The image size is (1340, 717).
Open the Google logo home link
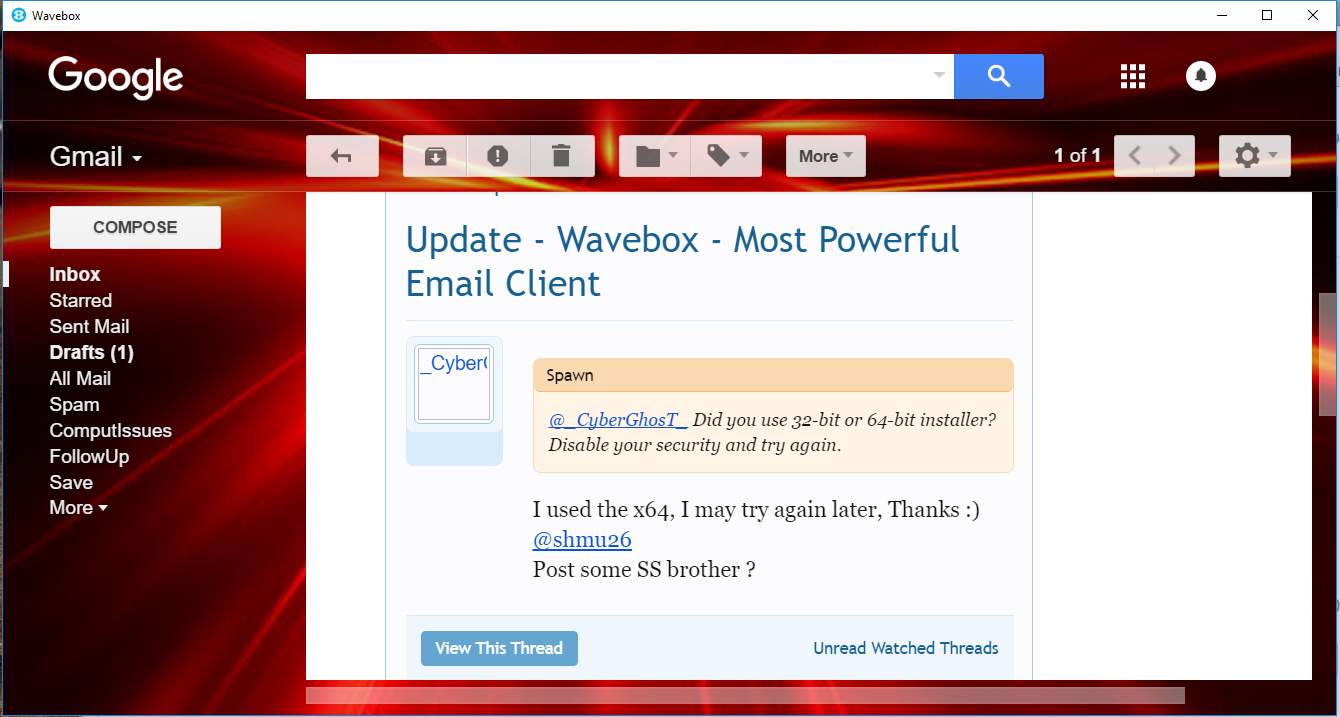coord(116,77)
